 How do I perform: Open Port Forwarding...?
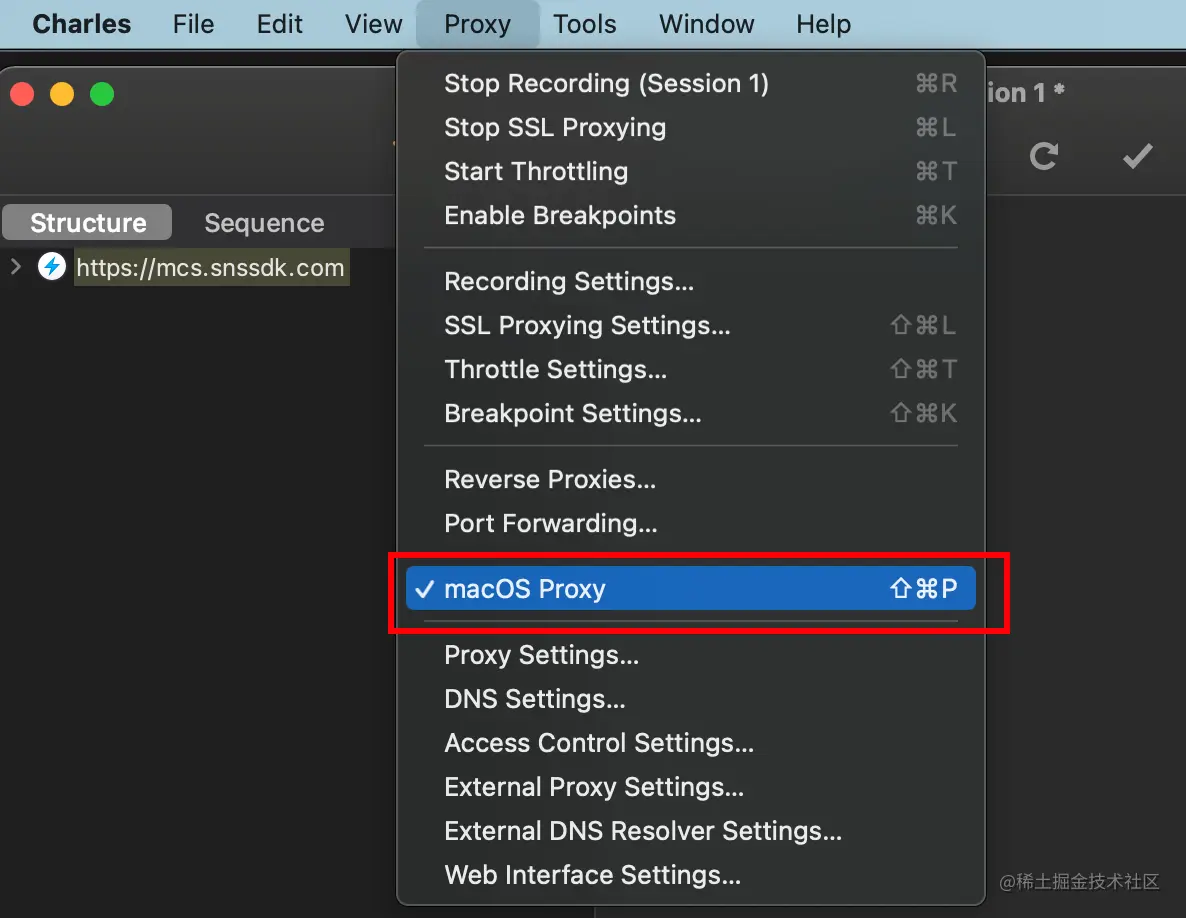[x=691, y=523]
